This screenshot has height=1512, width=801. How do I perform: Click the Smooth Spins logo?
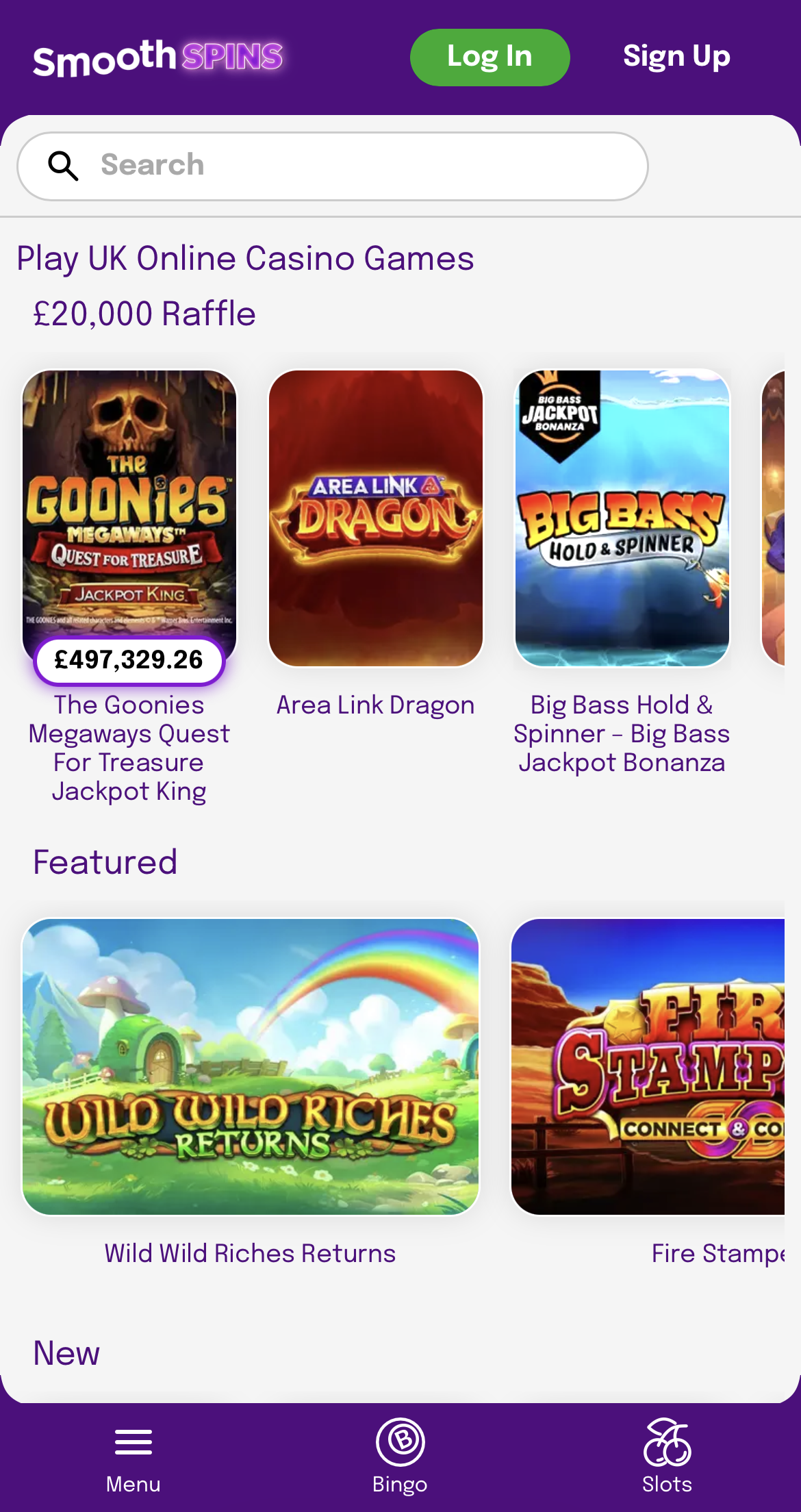coord(158,58)
